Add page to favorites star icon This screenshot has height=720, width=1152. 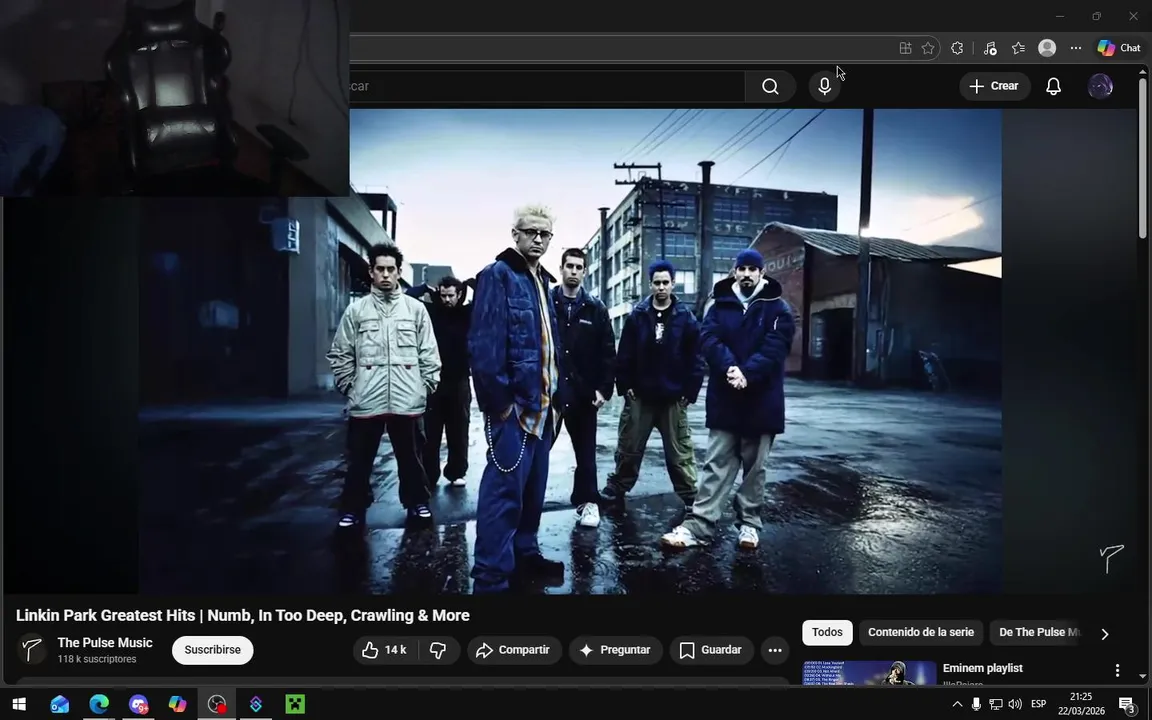(x=928, y=48)
